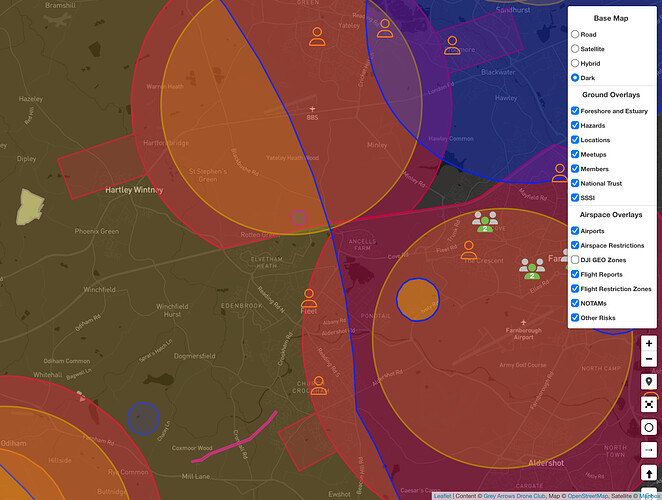The image size is (662, 500).
Task: Click the Blackwater map label
Action: [498, 72]
